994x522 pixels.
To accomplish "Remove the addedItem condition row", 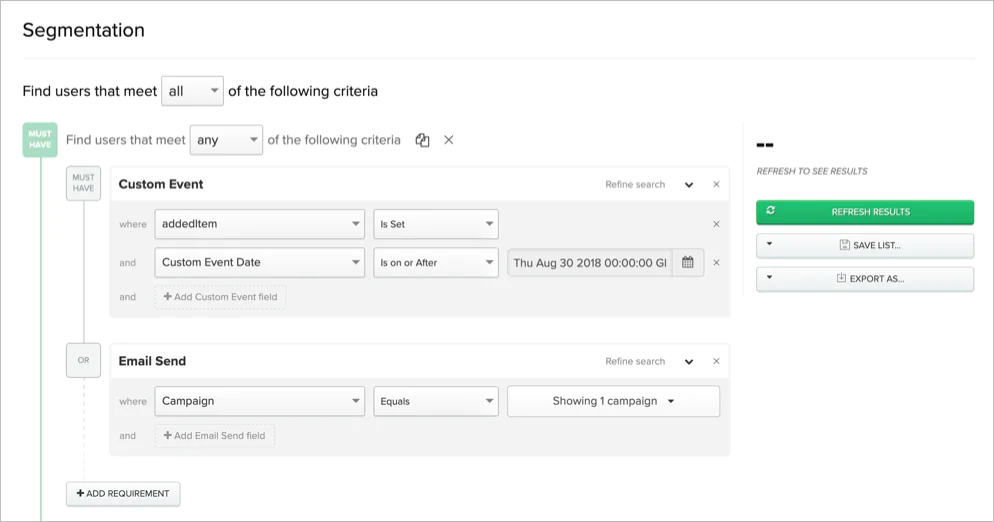I will point(716,224).
